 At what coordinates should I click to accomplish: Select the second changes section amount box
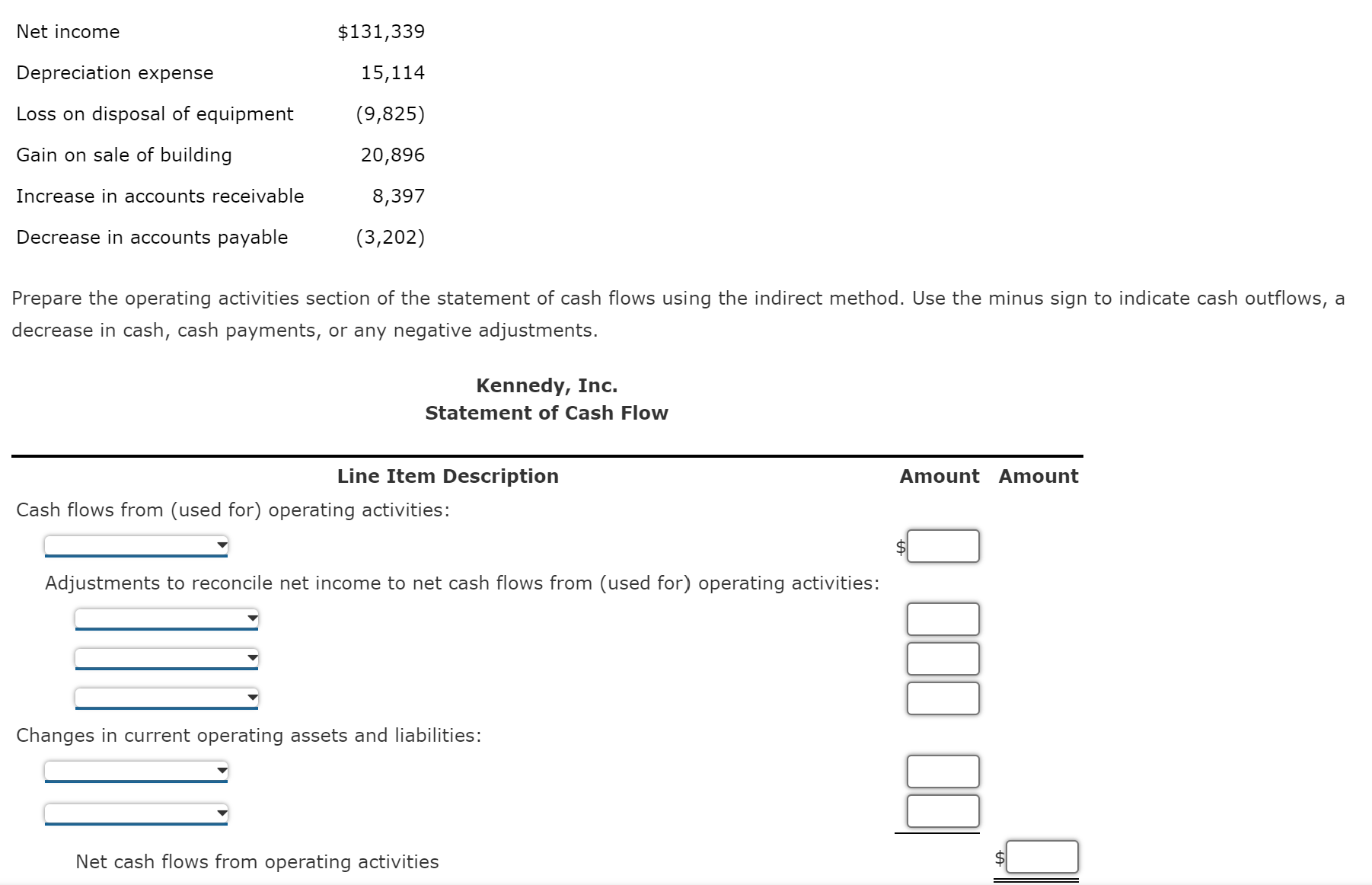942,811
